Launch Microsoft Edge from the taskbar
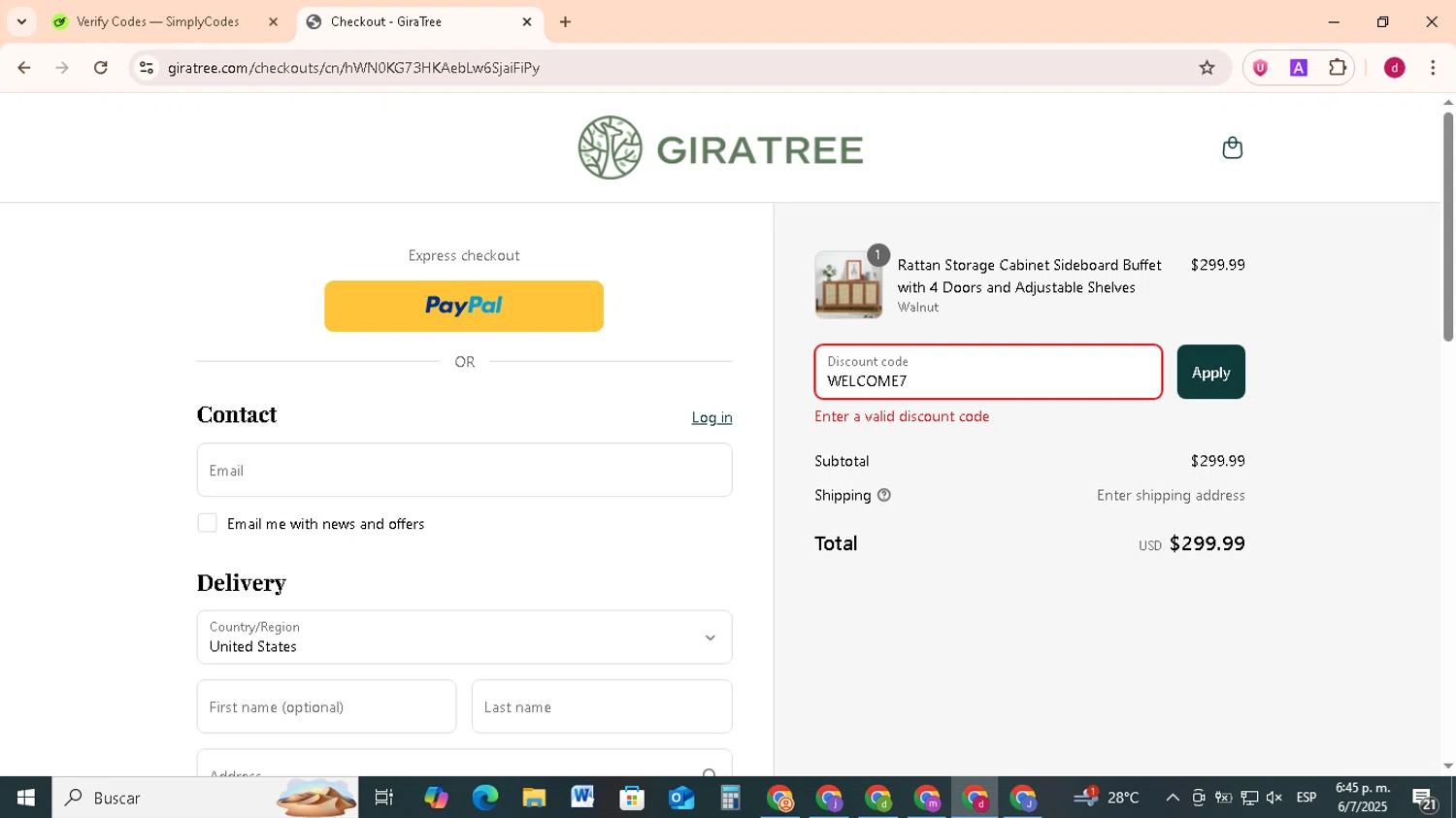 (x=484, y=798)
